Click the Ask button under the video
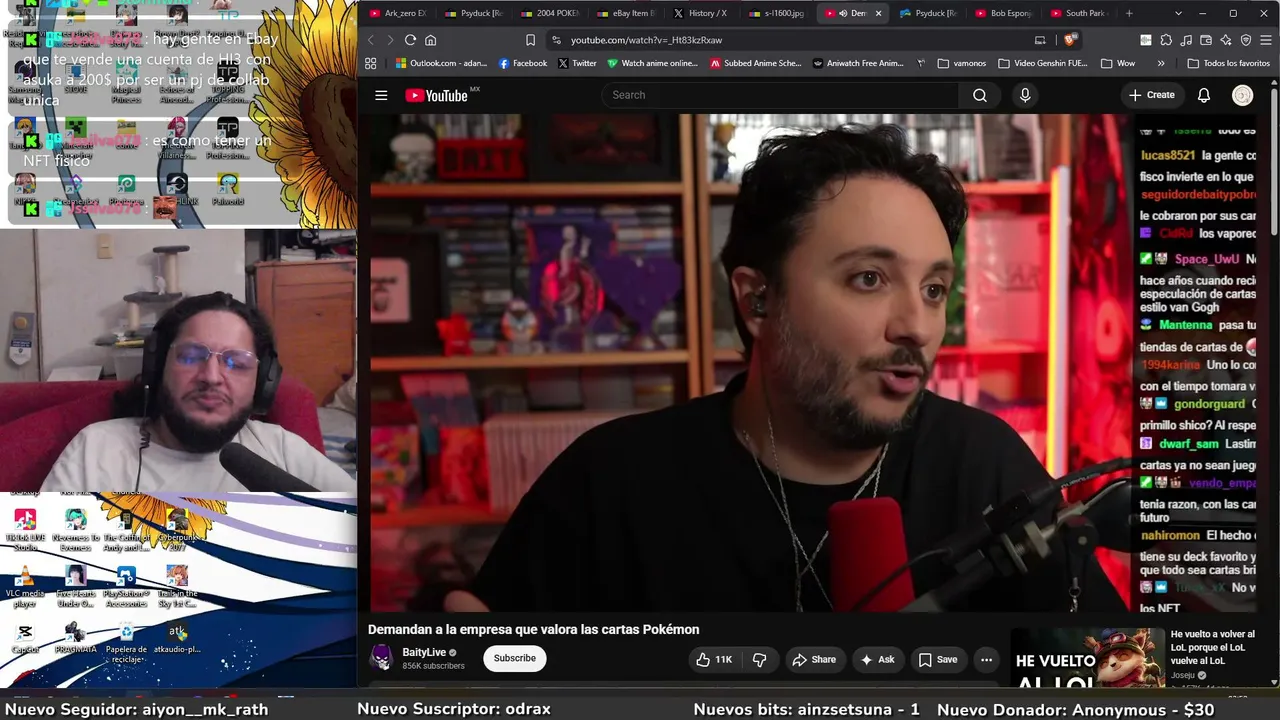This screenshot has width=1280, height=720. [x=876, y=659]
